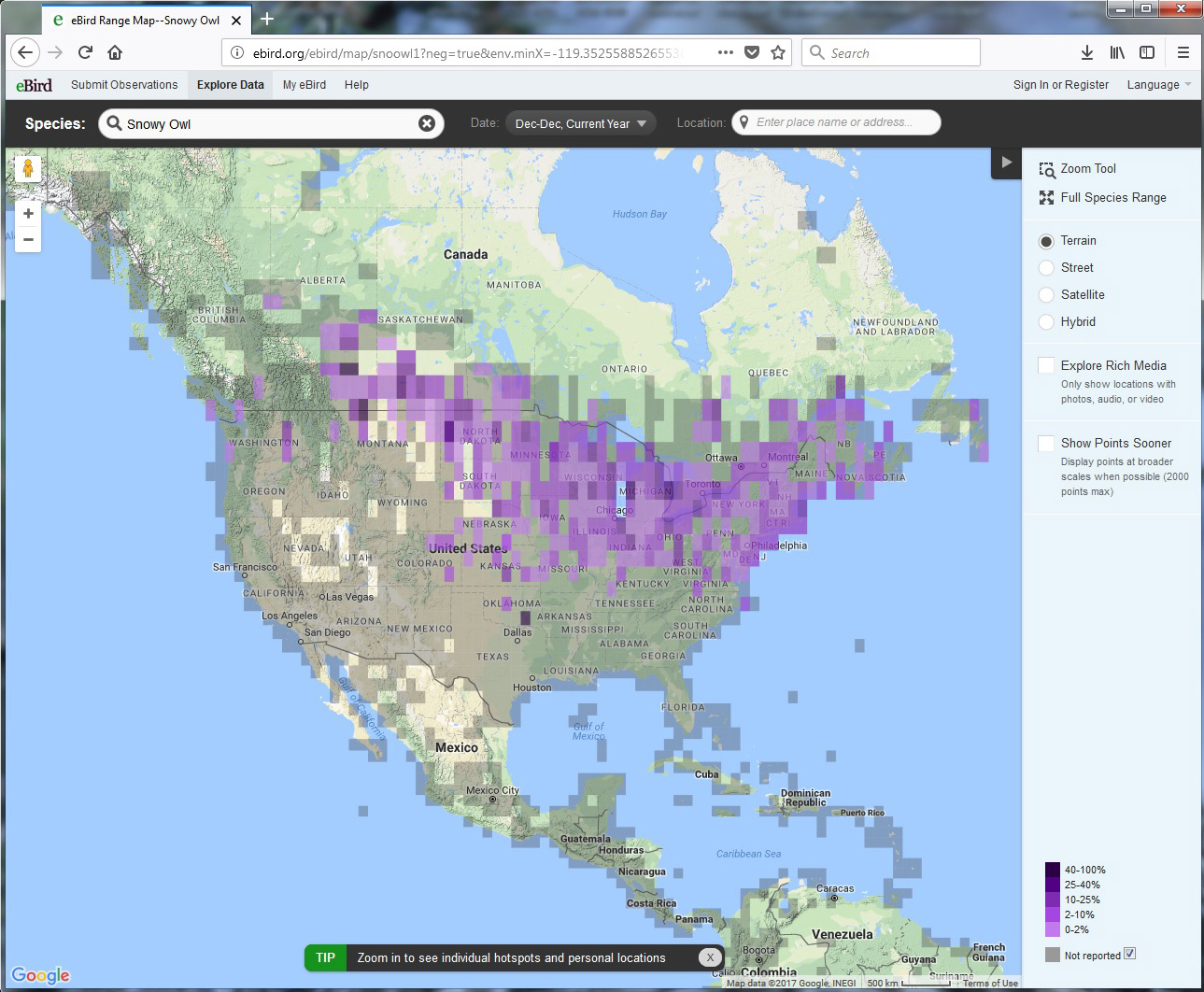Open Street View pegman on map
Screen dimensions: 1204x992
point(28,168)
